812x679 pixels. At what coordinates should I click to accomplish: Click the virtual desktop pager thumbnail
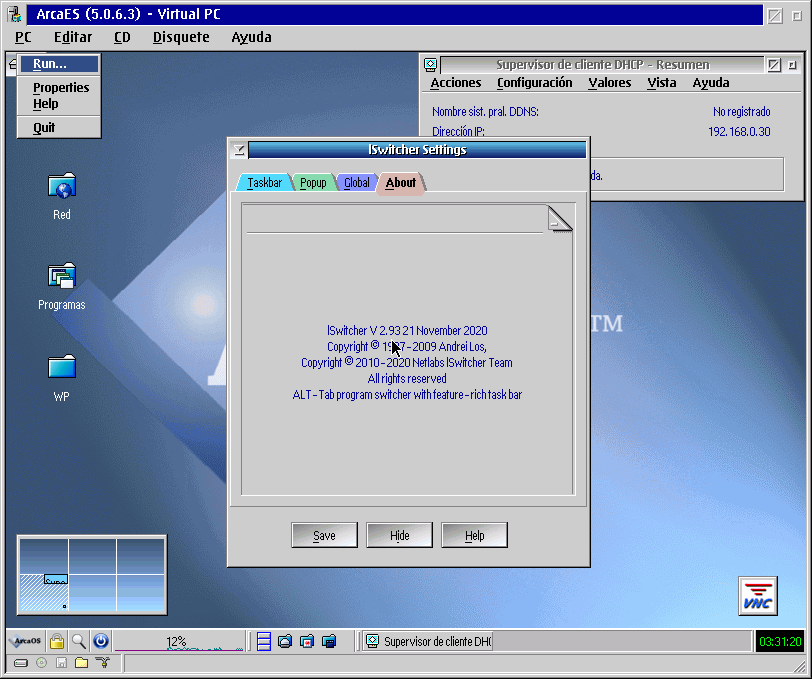coord(92,575)
